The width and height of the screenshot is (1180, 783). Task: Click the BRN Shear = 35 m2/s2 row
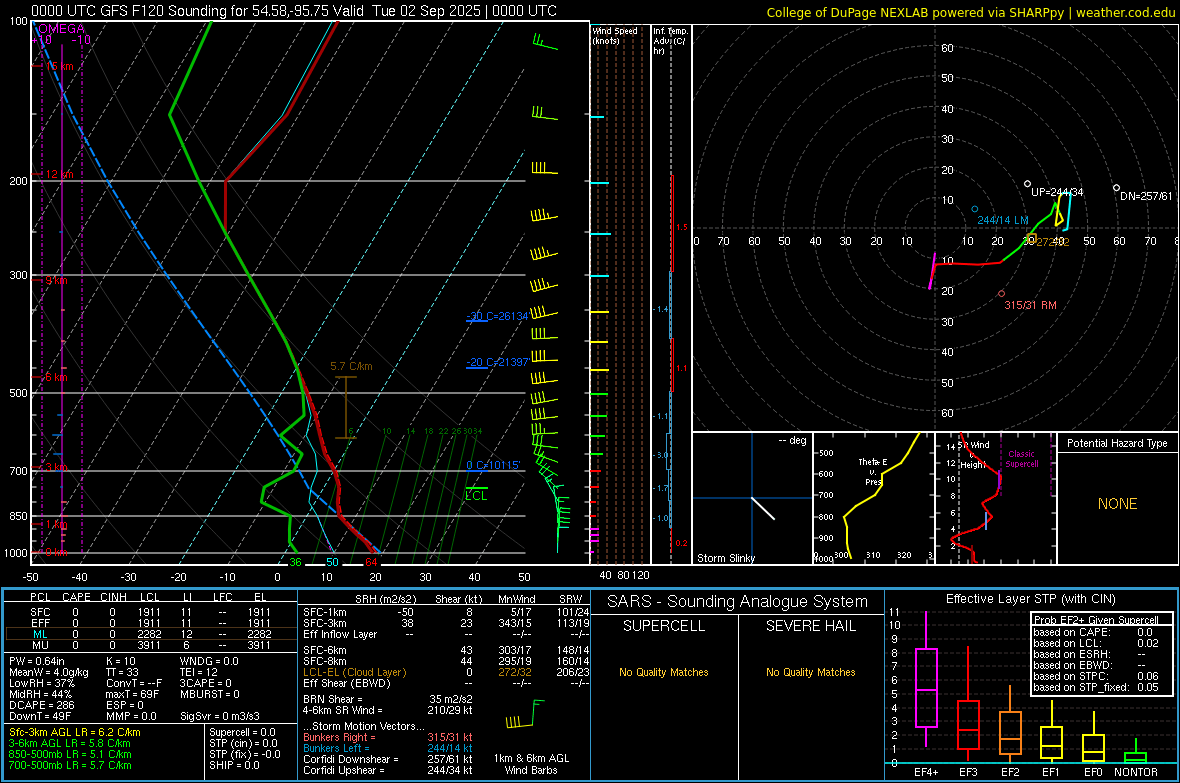tap(387, 699)
